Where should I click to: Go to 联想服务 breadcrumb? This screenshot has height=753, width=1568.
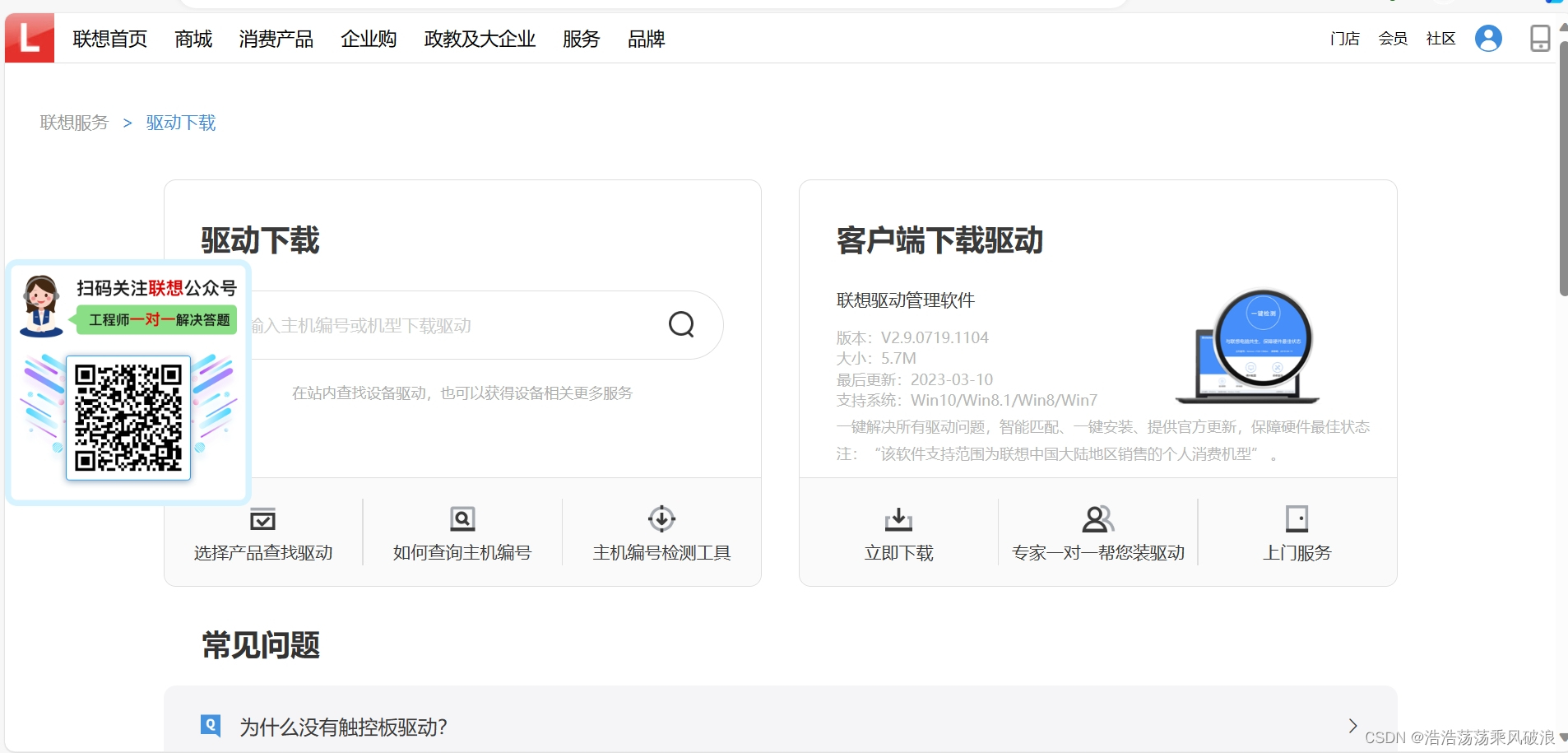pos(74,123)
